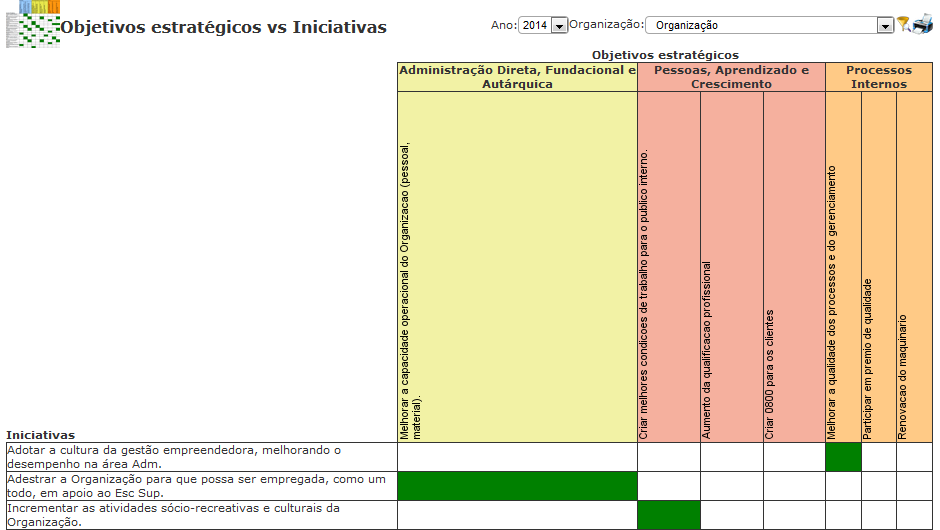Open the Ano 2014 year dropdown
This screenshot has width=940, height=530.
543,25
